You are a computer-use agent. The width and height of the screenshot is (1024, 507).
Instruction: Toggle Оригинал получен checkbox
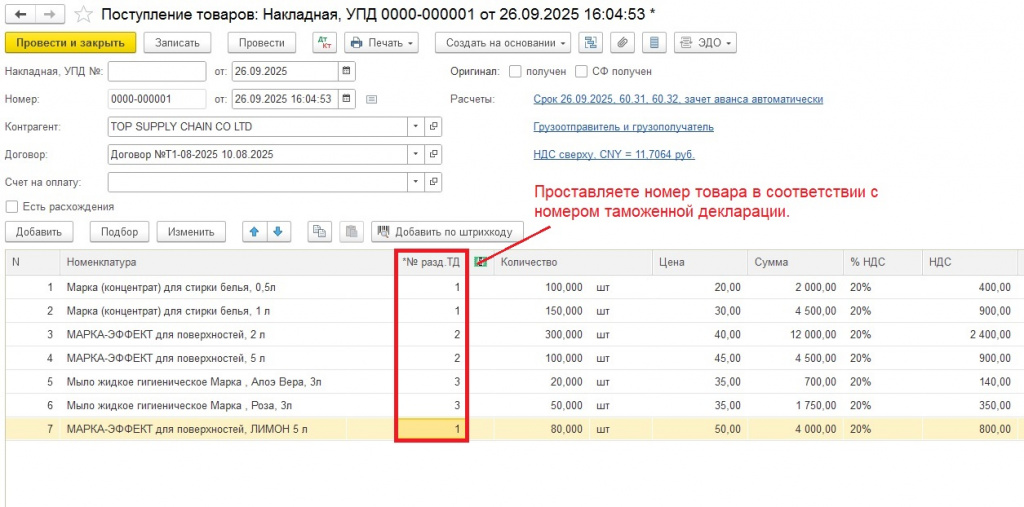515,71
